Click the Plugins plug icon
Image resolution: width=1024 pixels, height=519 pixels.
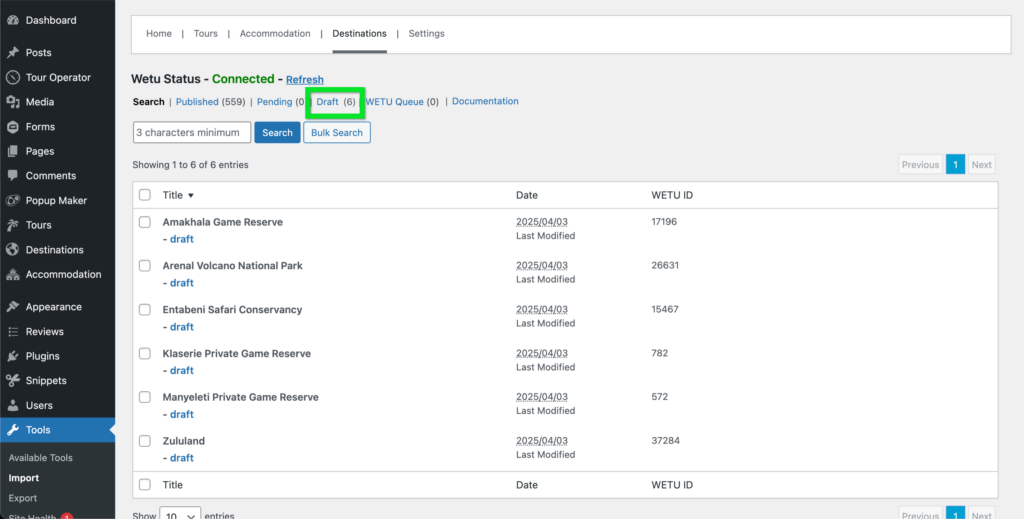tap(12, 356)
